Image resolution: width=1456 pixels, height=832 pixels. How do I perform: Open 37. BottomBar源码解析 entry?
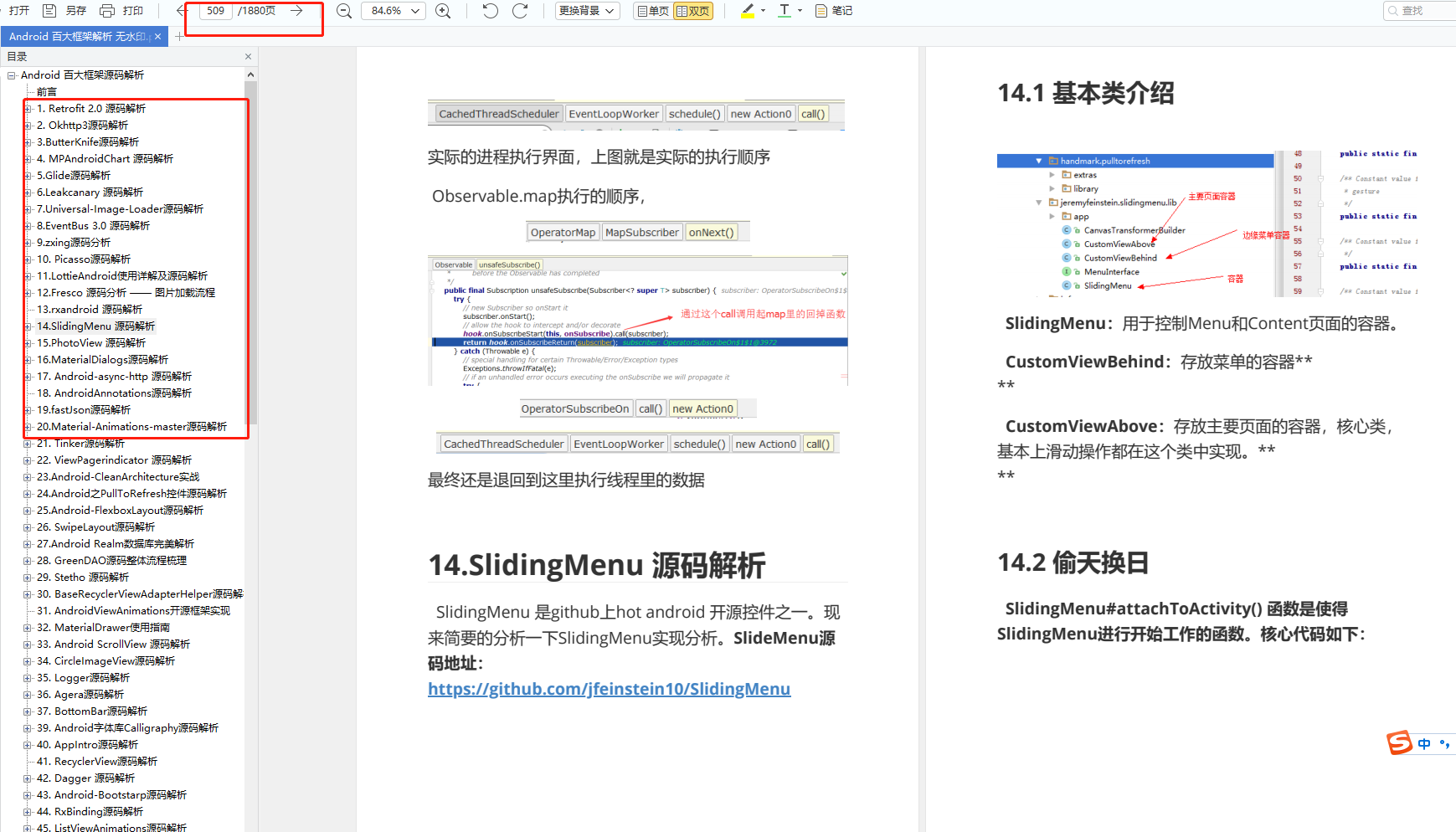pyautogui.click(x=92, y=711)
